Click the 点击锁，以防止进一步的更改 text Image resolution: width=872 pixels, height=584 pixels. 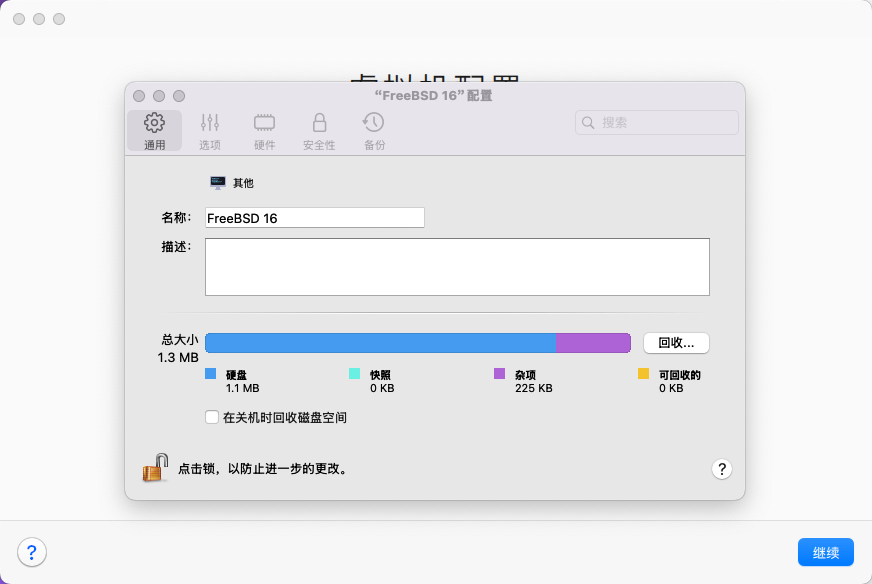pyautogui.click(x=264, y=469)
